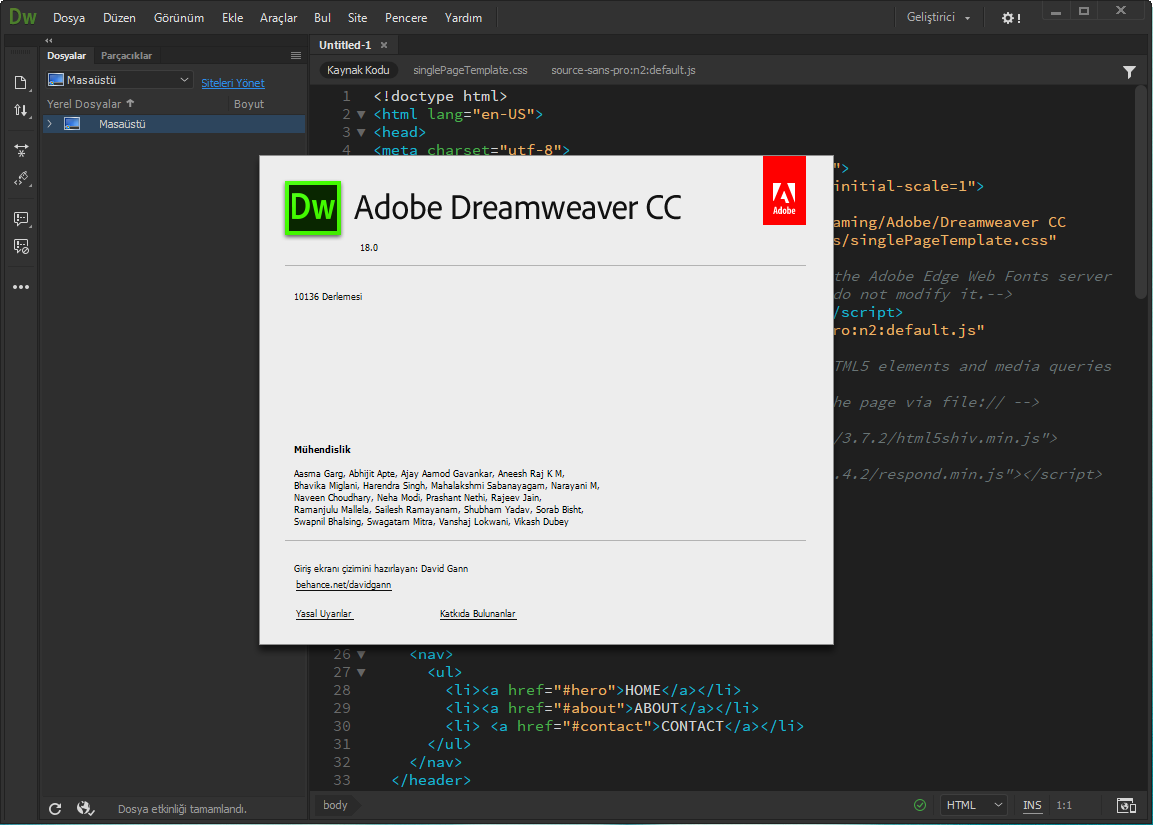This screenshot has height=825, width=1153.
Task: Click the Remove Comment icon
Action: tap(20, 247)
